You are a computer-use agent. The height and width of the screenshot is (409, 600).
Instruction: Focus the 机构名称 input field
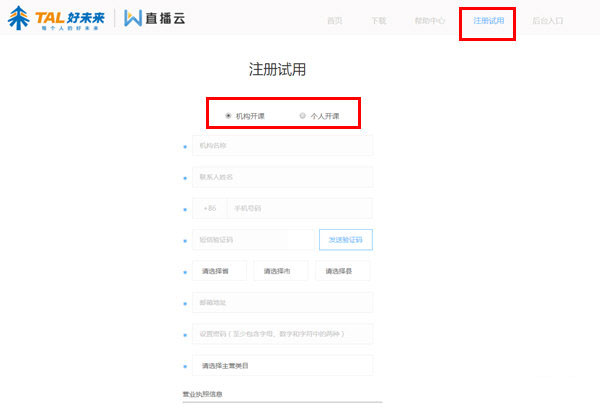282,146
